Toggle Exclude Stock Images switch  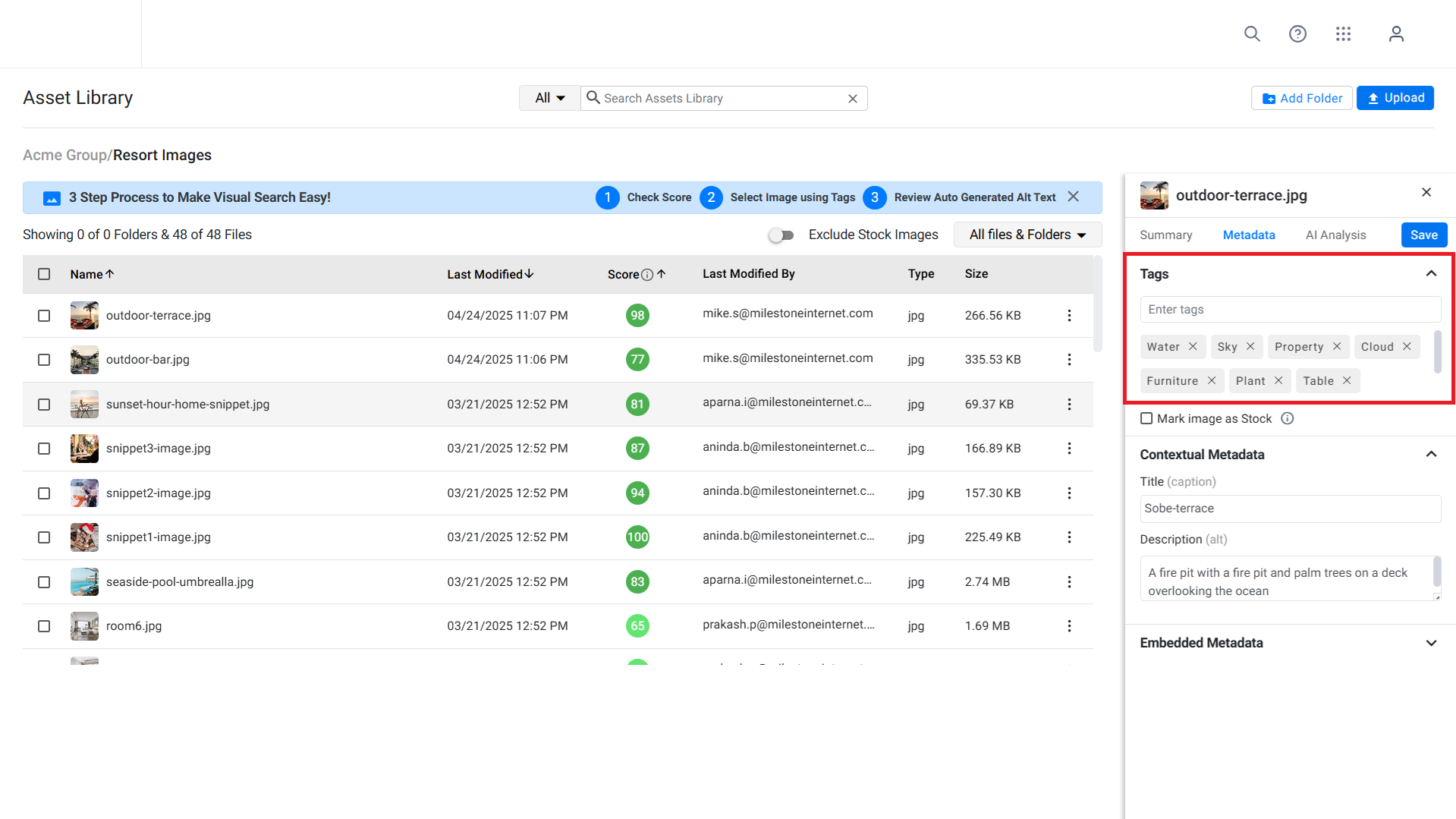tap(781, 235)
